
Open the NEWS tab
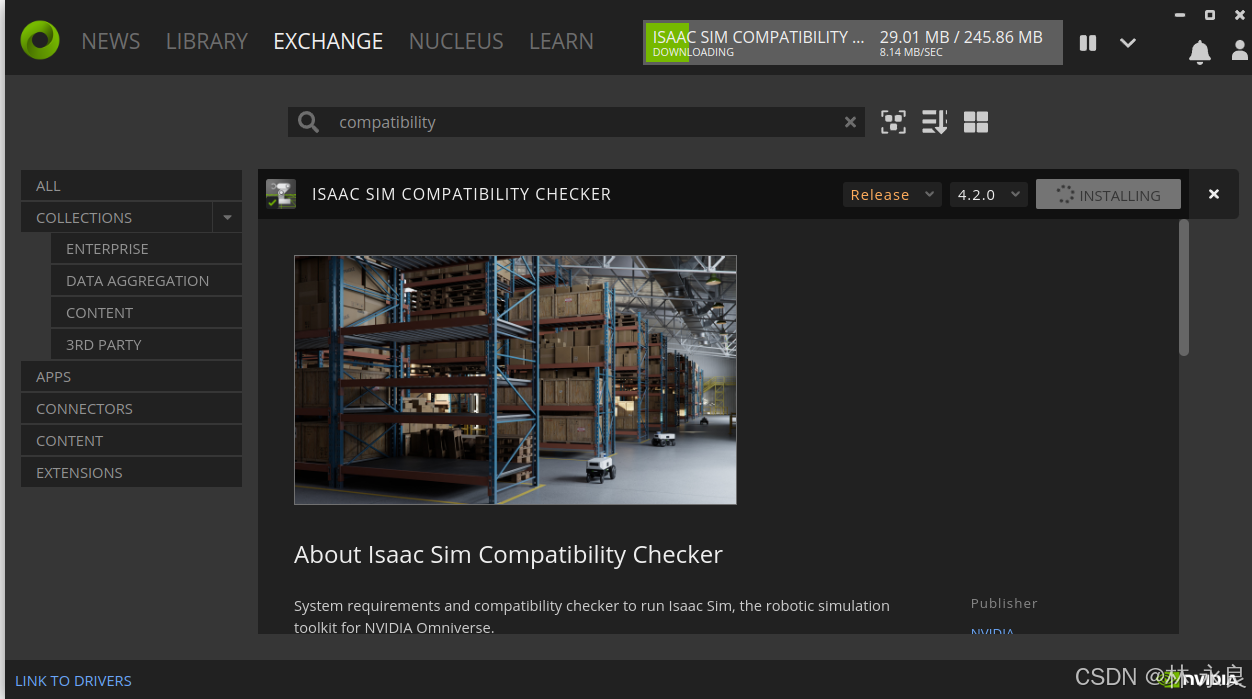(x=111, y=41)
